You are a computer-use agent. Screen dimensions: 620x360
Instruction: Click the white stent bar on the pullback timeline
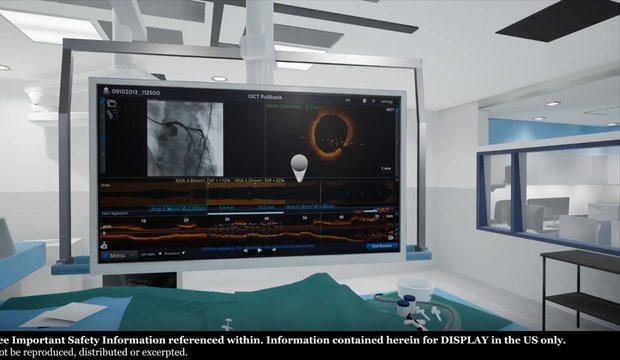(x=245, y=213)
